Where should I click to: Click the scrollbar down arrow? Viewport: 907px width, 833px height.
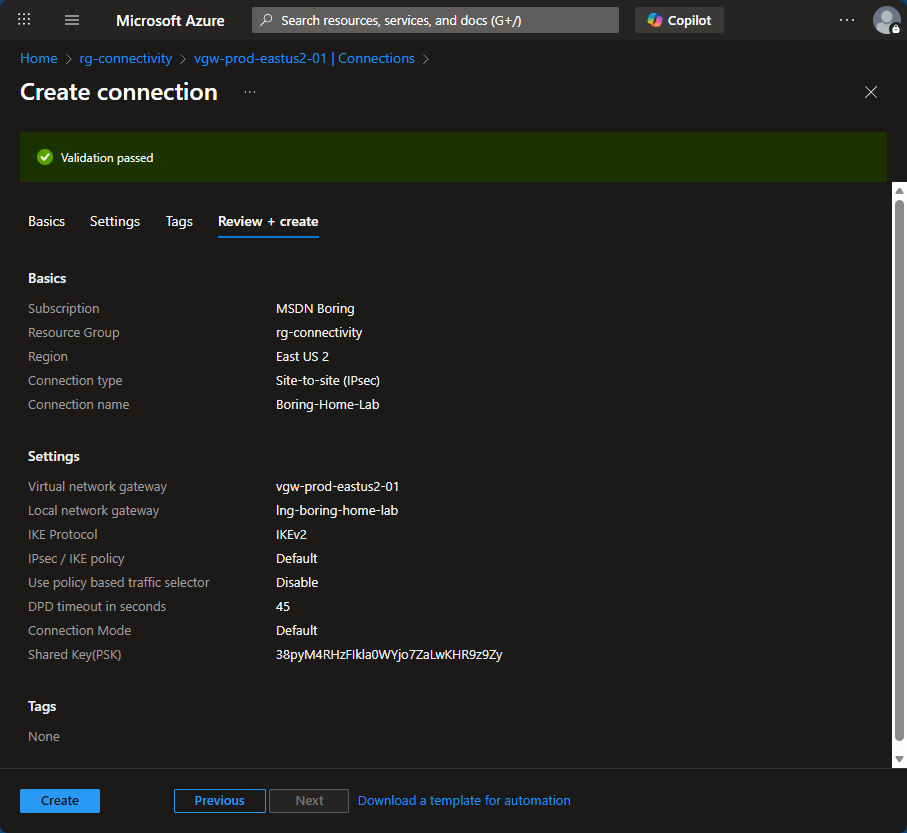point(899,759)
